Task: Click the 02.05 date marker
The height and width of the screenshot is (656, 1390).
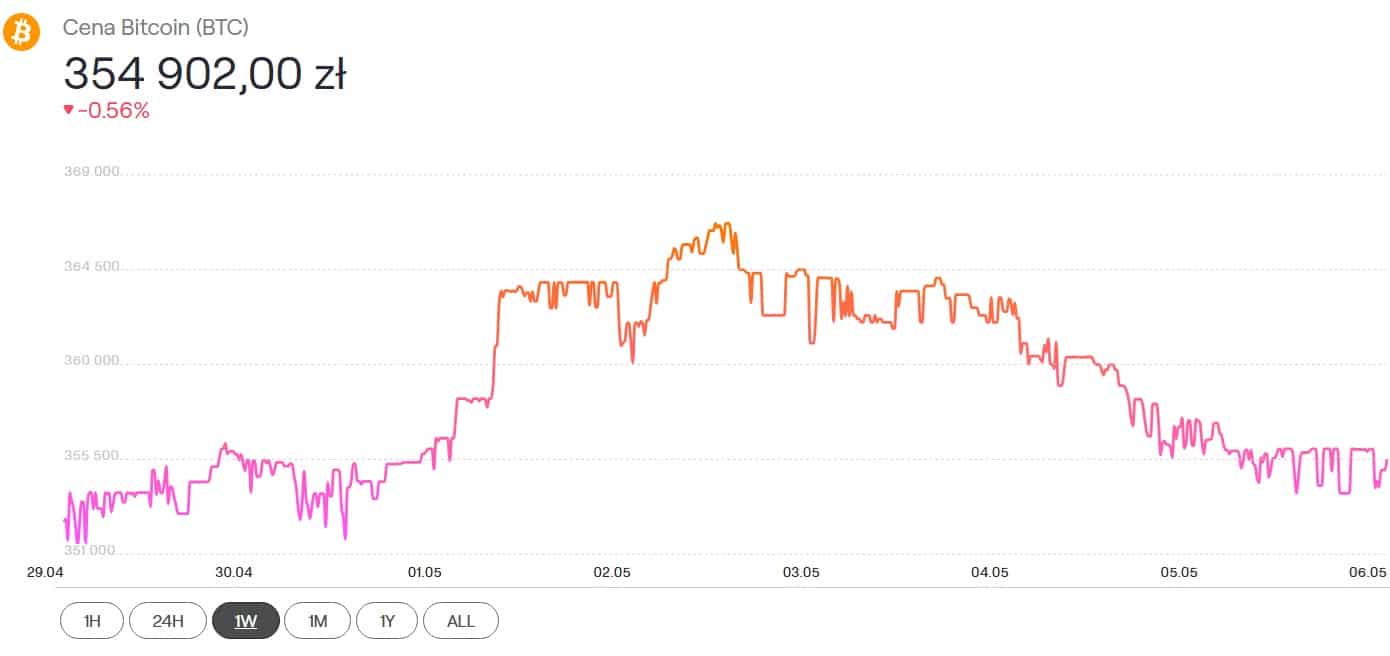Action: (612, 573)
